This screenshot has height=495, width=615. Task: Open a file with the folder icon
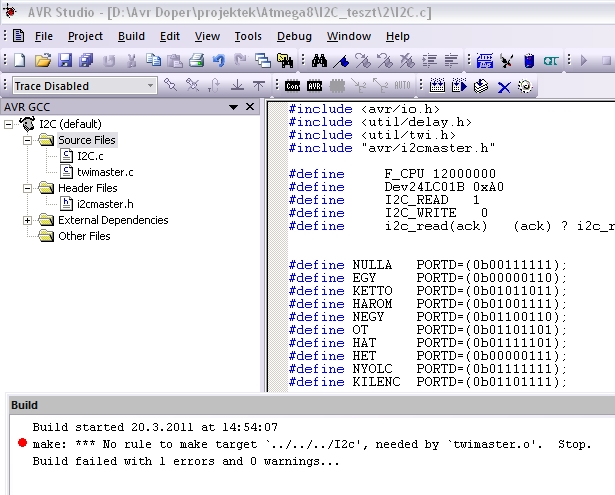click(43, 60)
